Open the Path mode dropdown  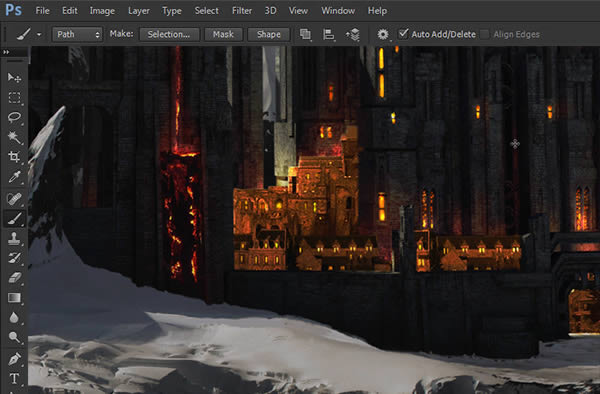point(77,34)
